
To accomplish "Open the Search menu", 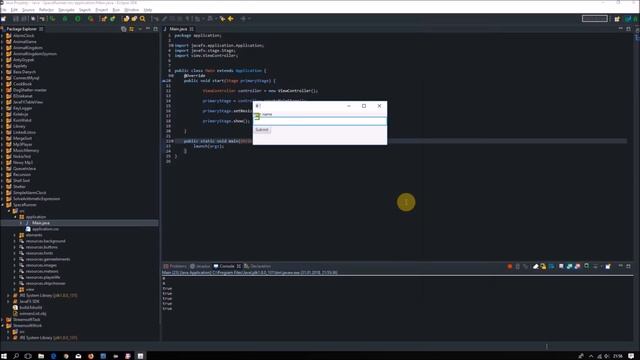I will [x=85, y=10].
